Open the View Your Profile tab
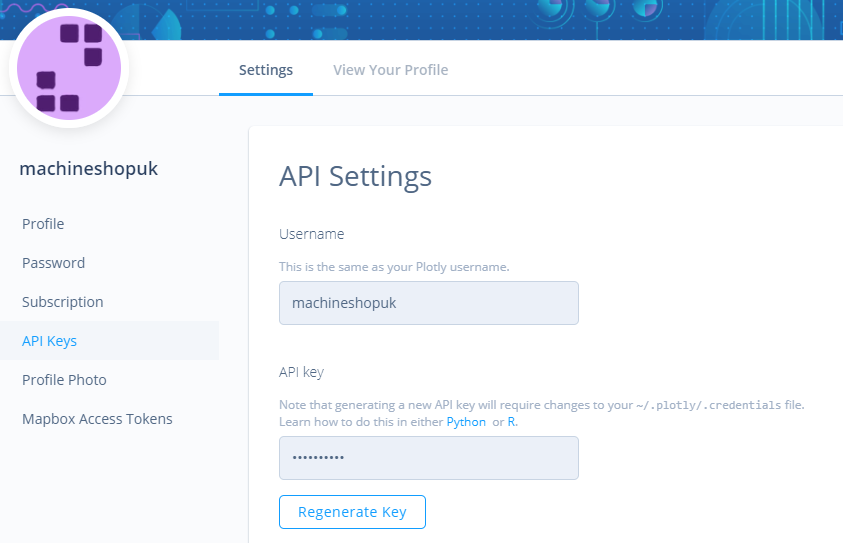 [390, 70]
